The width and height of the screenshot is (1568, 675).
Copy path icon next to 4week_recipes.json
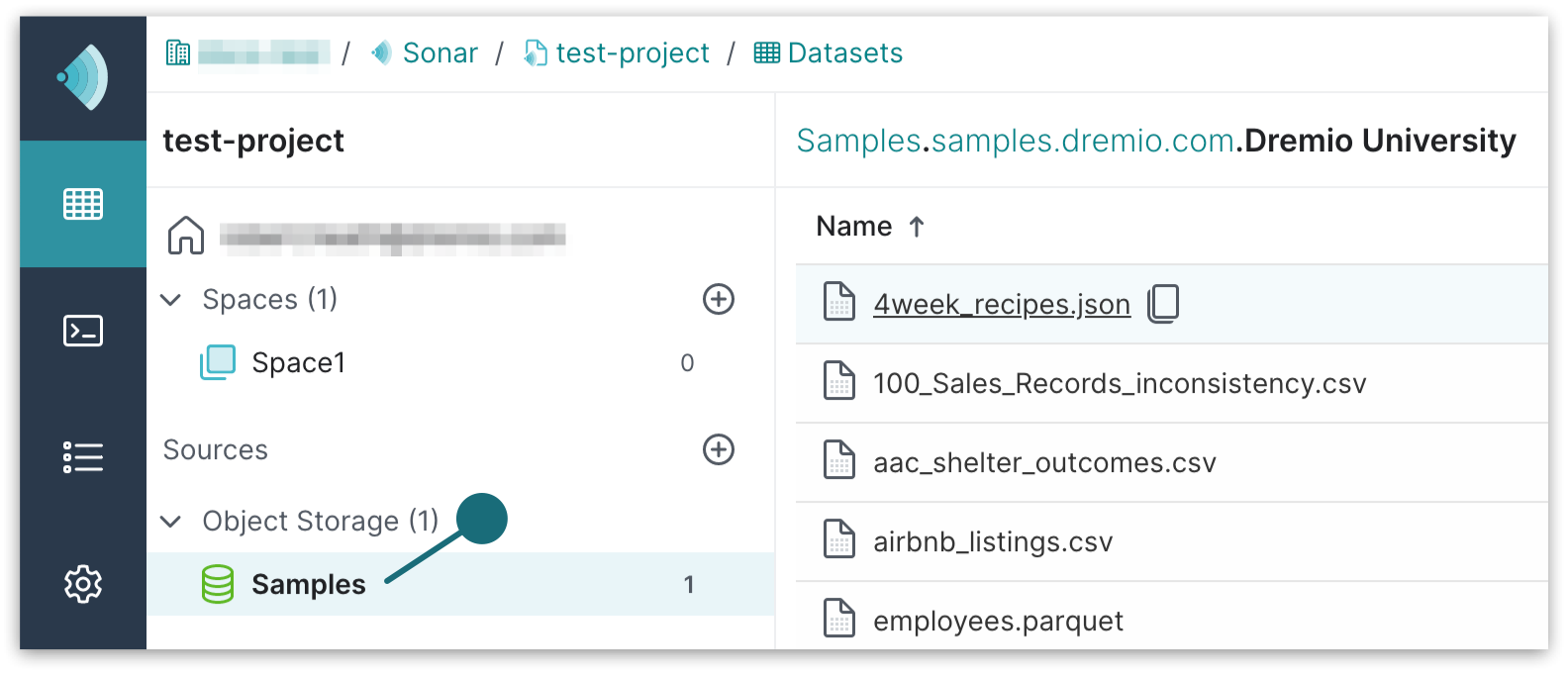[1163, 304]
